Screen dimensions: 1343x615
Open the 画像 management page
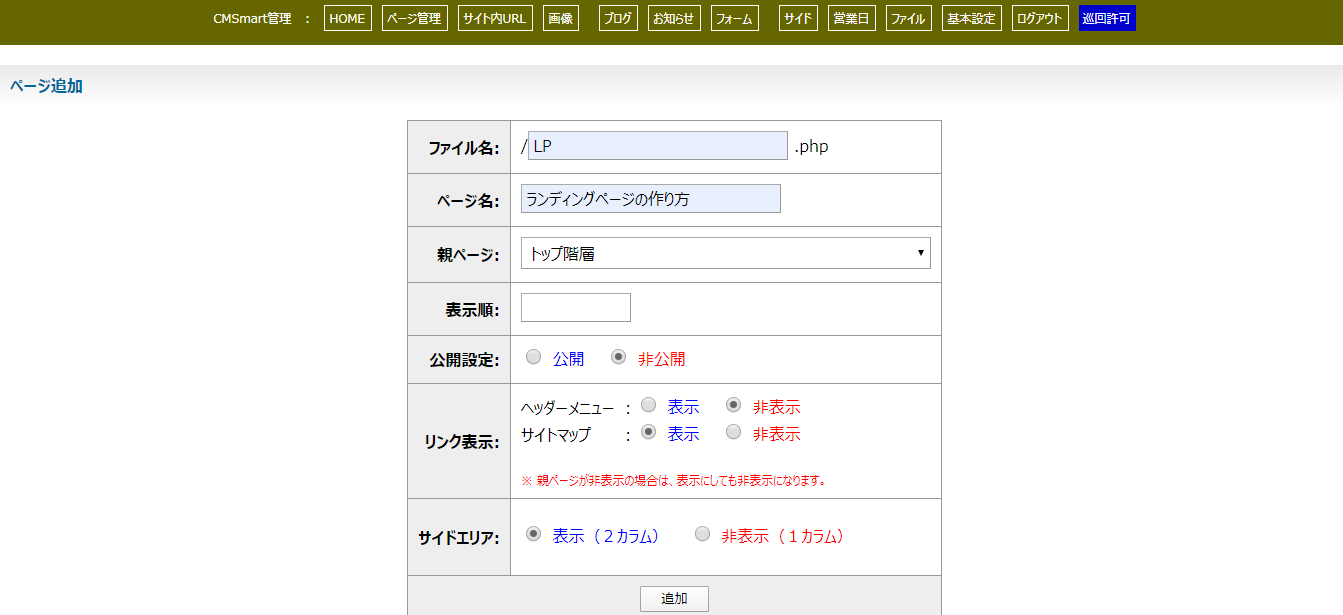[x=560, y=18]
